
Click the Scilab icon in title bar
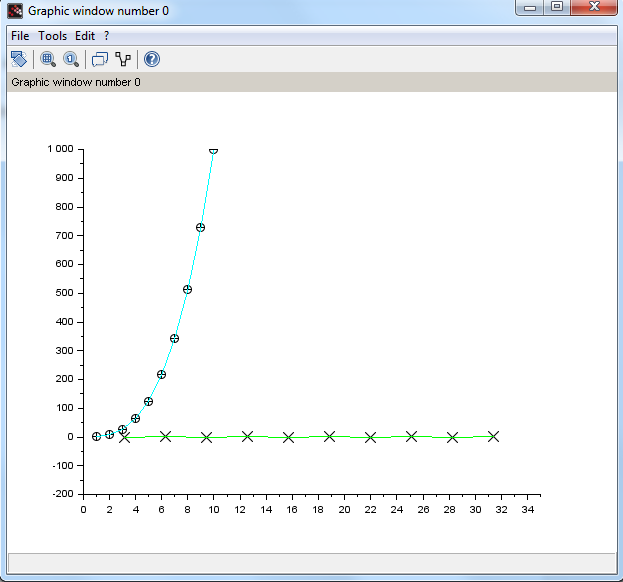(x=15, y=11)
